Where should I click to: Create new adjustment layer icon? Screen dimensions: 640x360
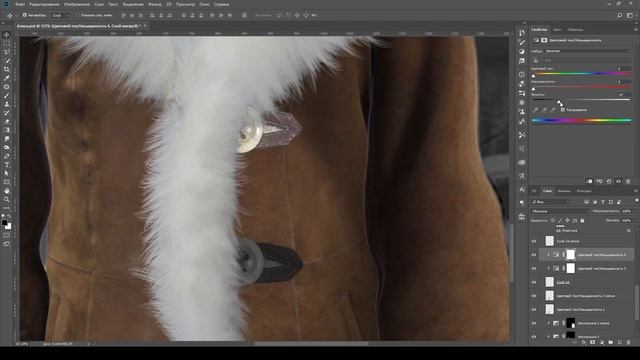point(602,342)
